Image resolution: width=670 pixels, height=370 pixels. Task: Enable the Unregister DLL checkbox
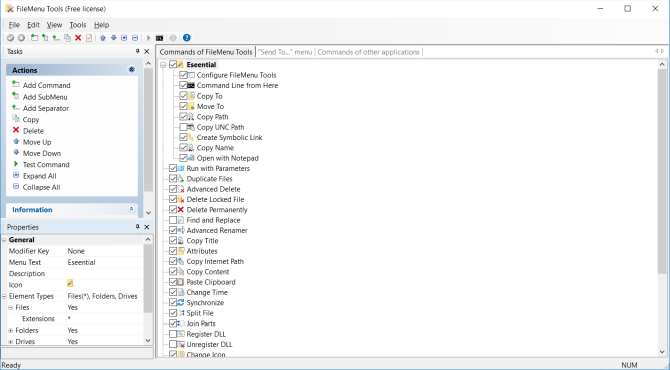pyautogui.click(x=173, y=344)
